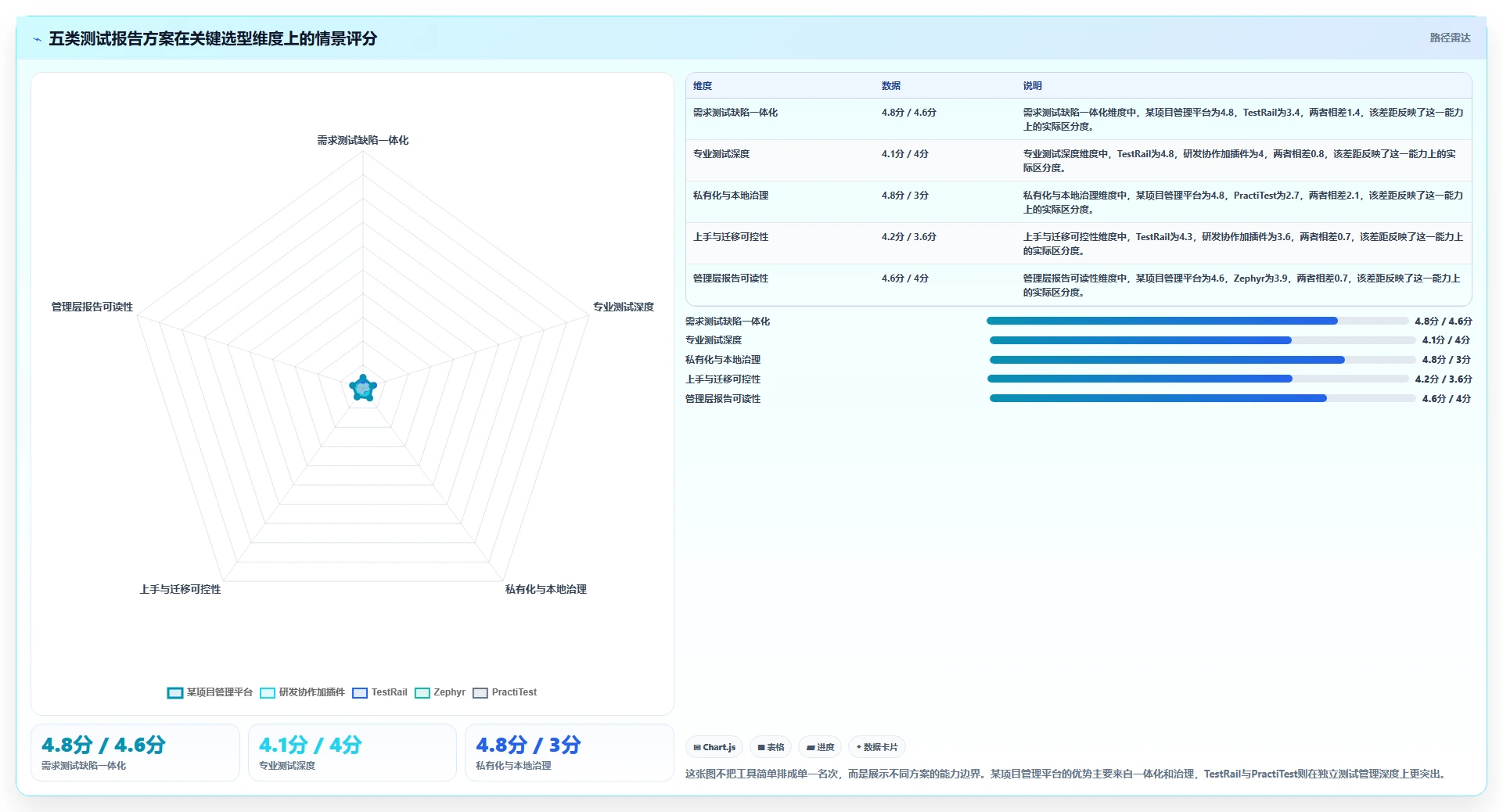Click the 进度 tag chip

point(820,747)
